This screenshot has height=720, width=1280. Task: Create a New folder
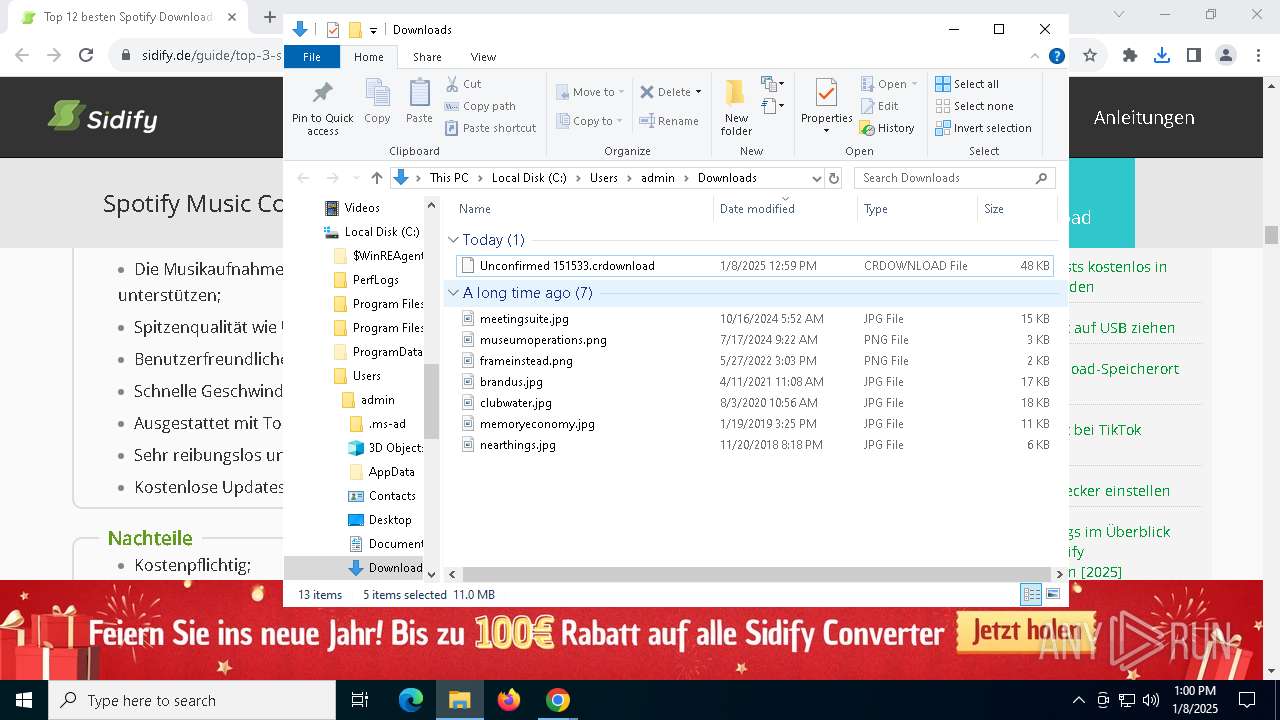[736, 107]
